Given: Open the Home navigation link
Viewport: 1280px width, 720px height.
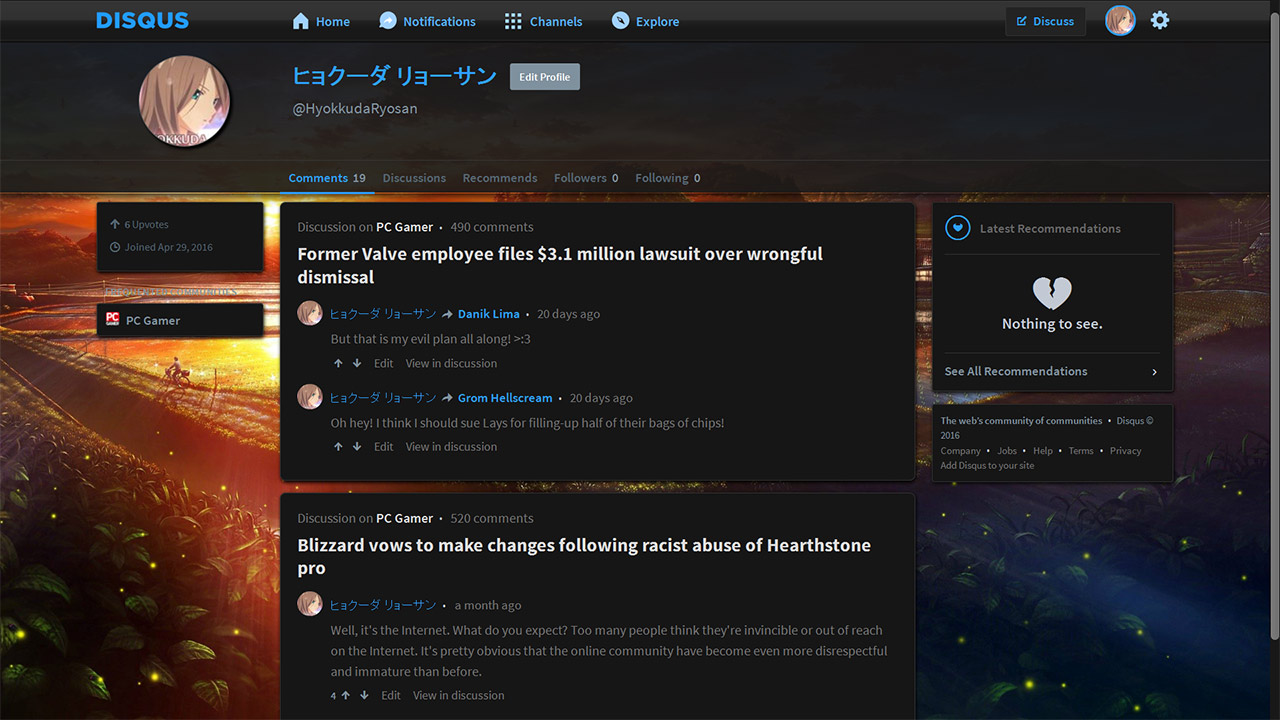Looking at the screenshot, I should pyautogui.click(x=333, y=21).
